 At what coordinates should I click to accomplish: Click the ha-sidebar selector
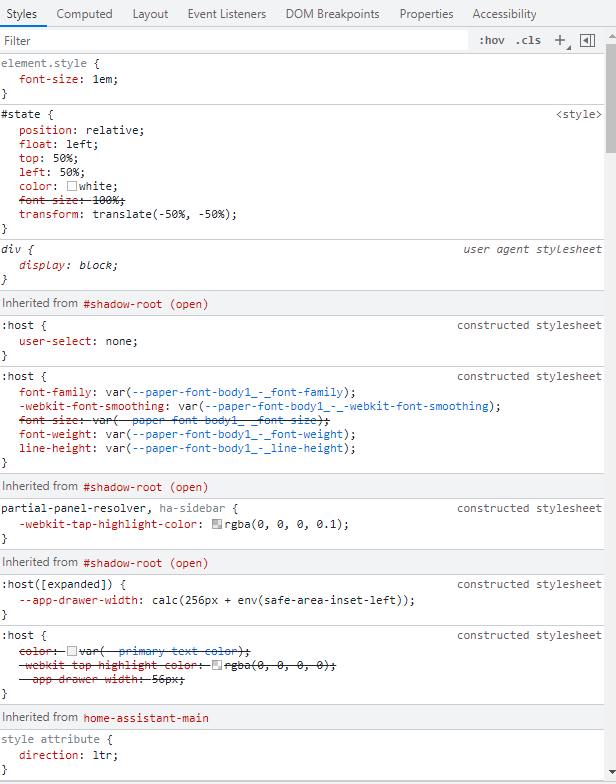point(192,508)
